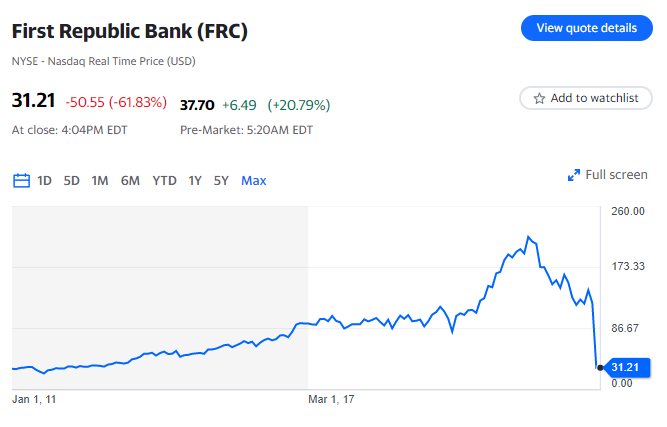This screenshot has height=427, width=667.
Task: Click the Jan 1, 11 axis label
Action: click(34, 399)
